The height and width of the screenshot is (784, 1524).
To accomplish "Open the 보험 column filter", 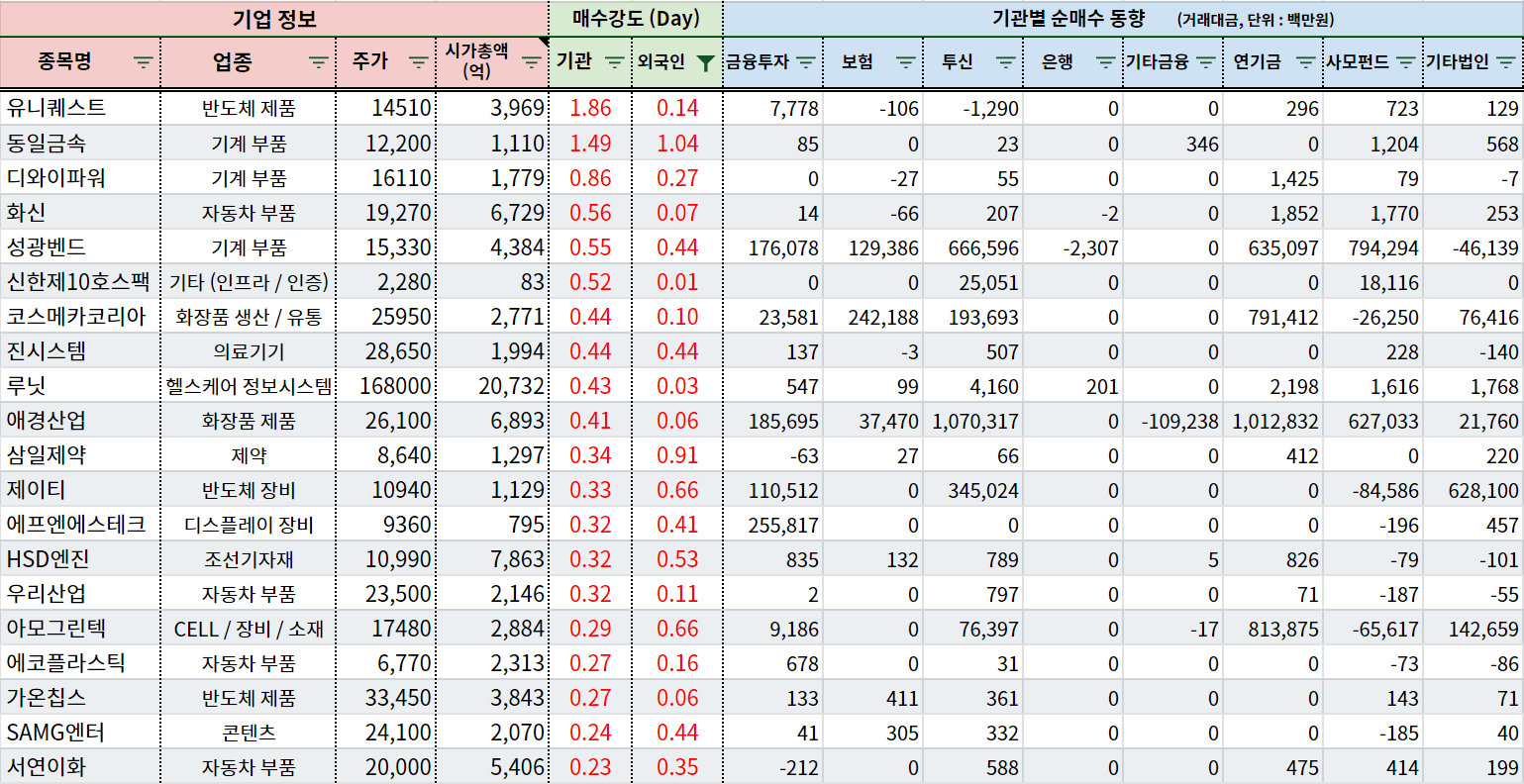I will [906, 62].
